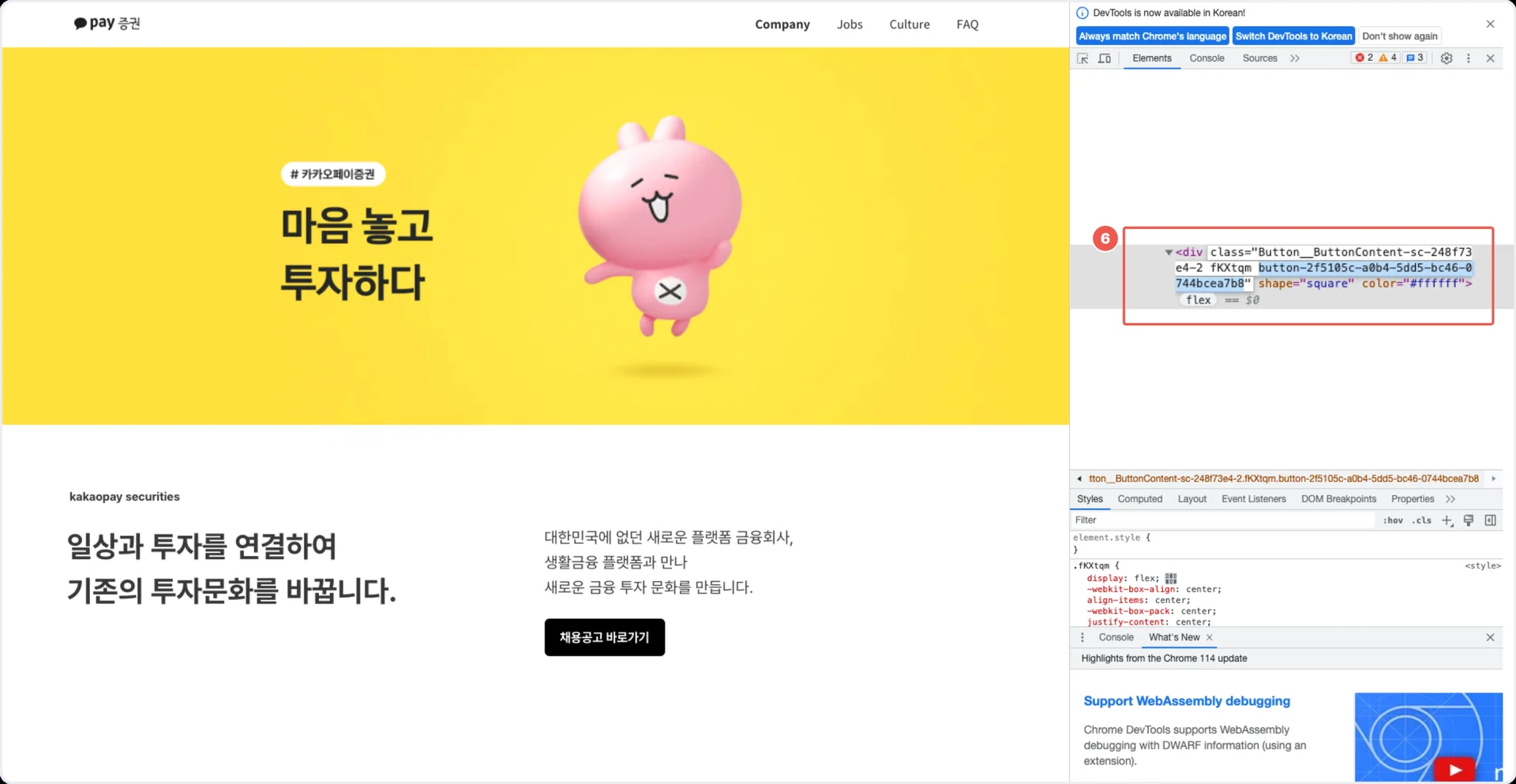Click the #카카오페이증권 hashtag badge
This screenshot has height=784, width=1516.
333,174
